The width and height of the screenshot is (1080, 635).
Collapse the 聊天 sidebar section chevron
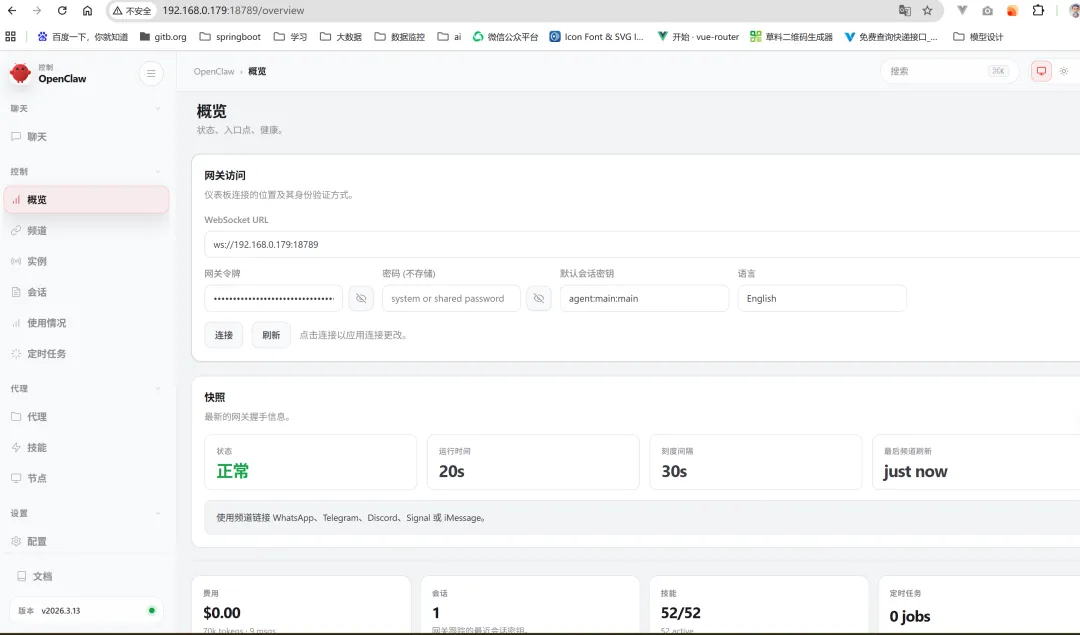(x=158, y=109)
